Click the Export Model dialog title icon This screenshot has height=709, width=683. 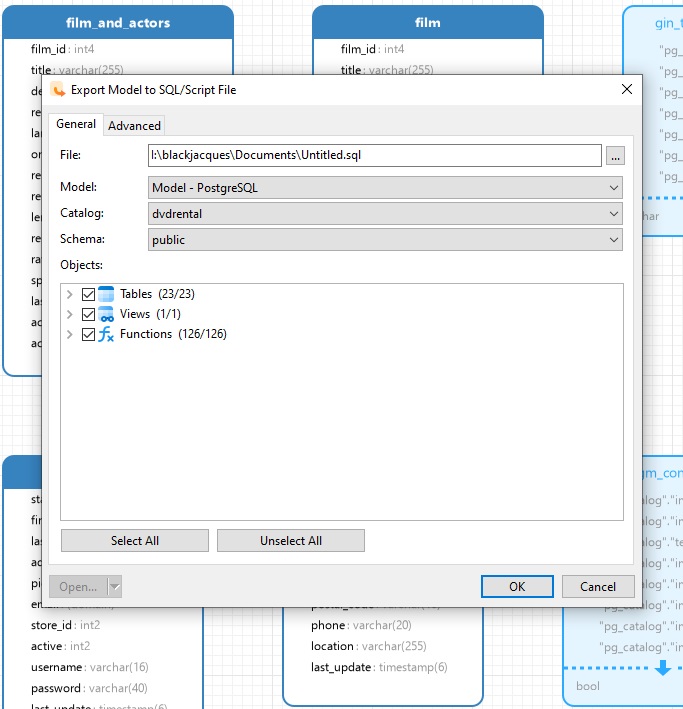tap(57, 90)
